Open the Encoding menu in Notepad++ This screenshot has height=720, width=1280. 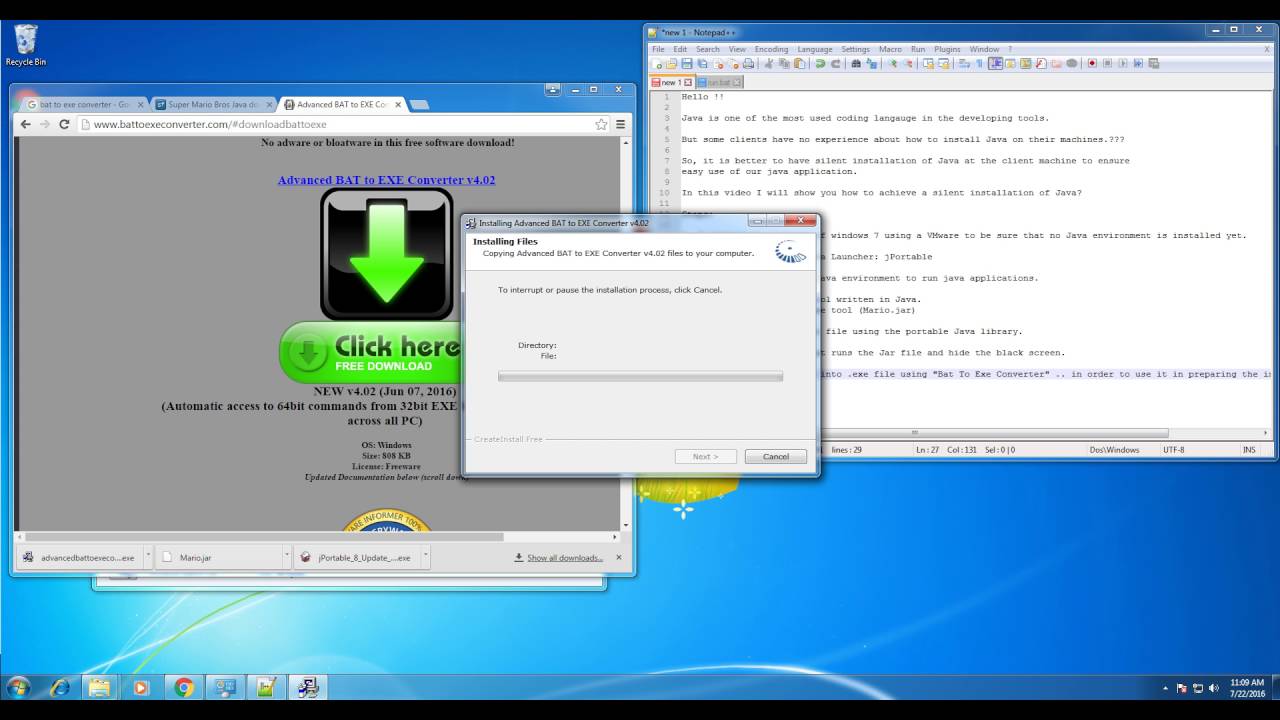point(771,49)
